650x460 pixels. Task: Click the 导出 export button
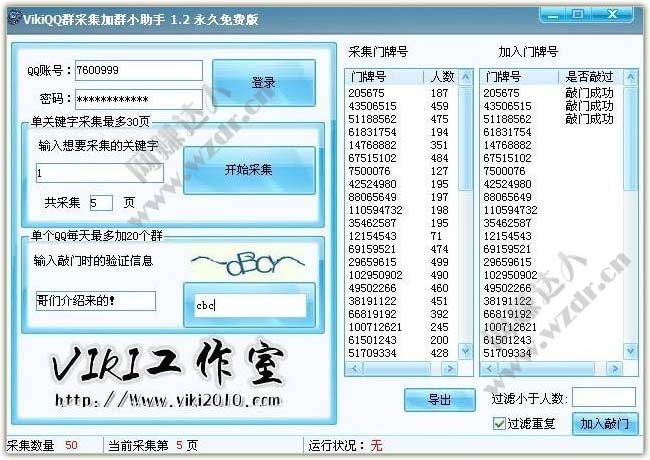439,399
